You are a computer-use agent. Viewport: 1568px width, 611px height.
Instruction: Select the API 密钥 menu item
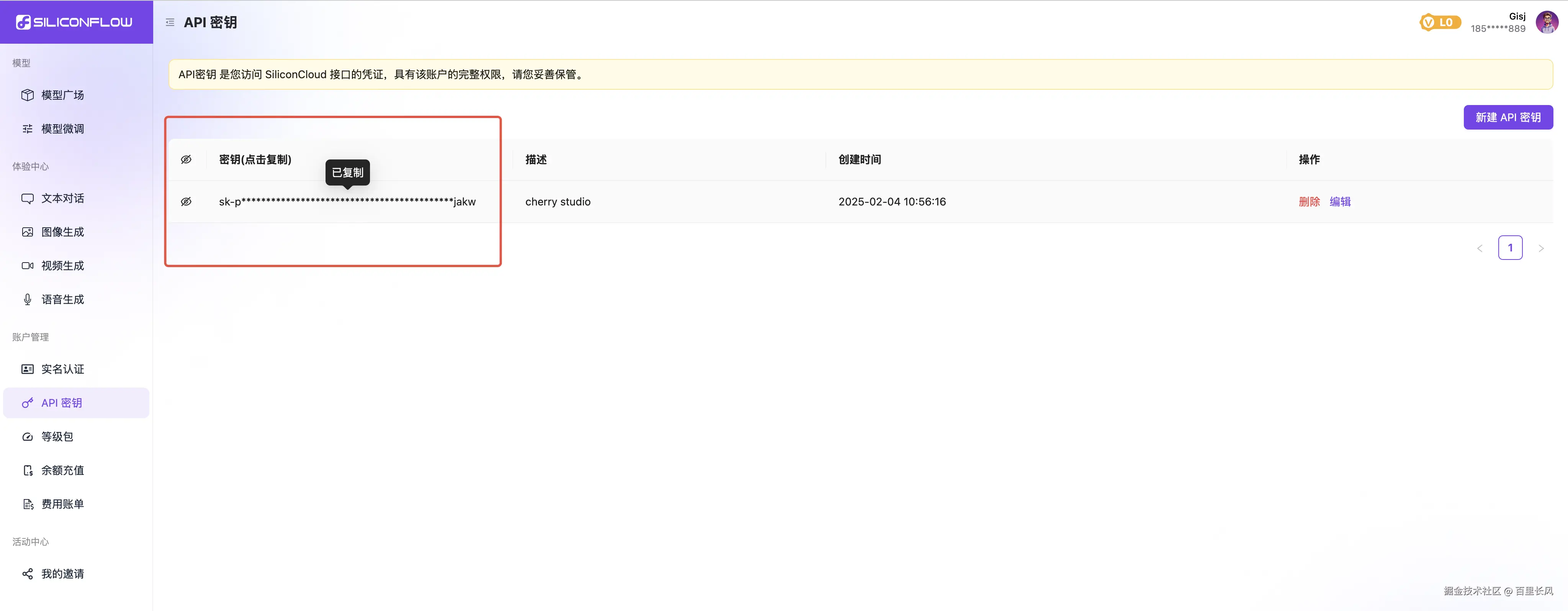tap(62, 402)
